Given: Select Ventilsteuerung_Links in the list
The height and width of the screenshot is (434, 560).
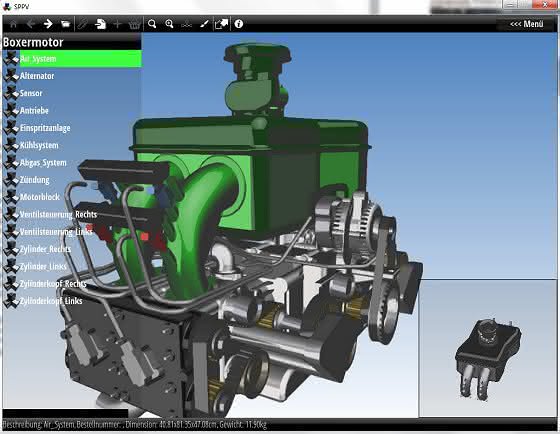Looking at the screenshot, I should [56, 232].
